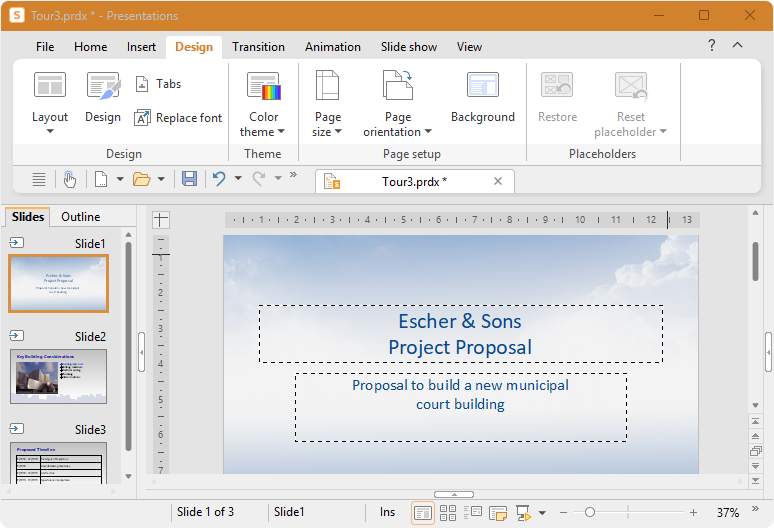Click the zoom slider handle

tap(589, 513)
